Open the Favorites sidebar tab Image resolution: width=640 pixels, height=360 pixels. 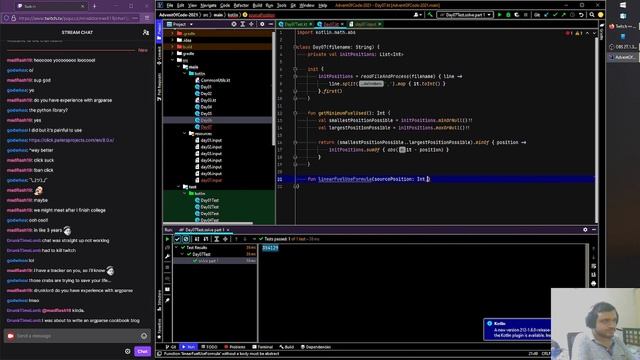(159, 329)
